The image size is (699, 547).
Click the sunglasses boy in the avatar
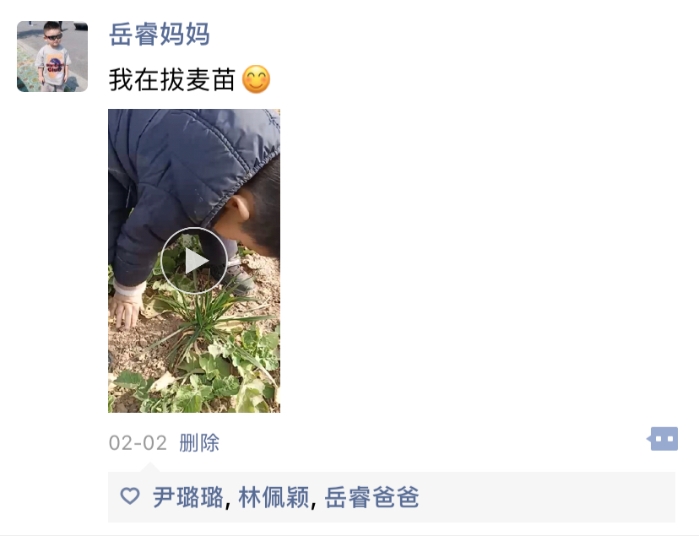[53, 56]
